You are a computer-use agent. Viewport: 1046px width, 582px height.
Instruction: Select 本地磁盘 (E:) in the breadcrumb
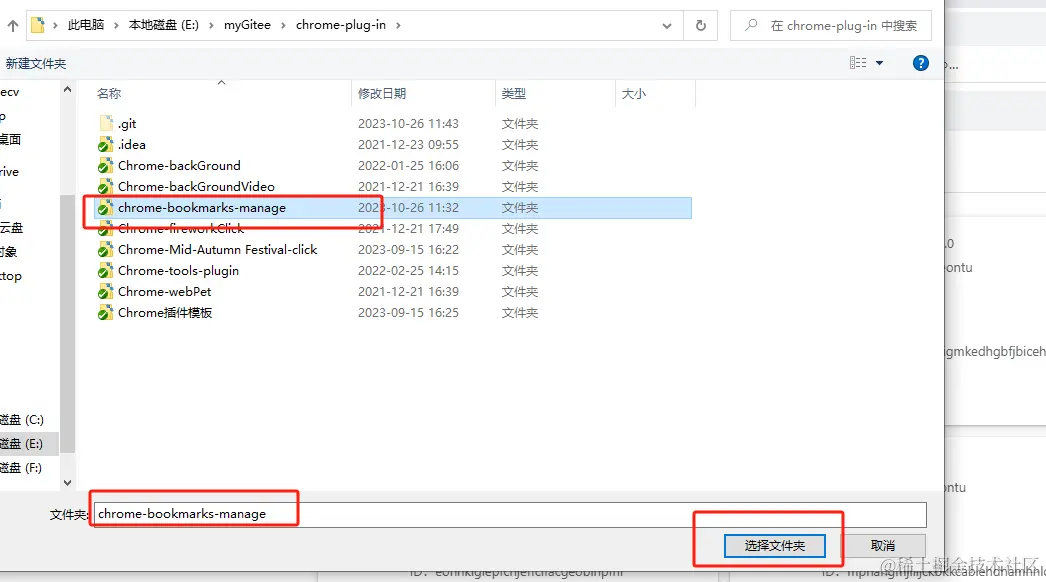click(163, 25)
